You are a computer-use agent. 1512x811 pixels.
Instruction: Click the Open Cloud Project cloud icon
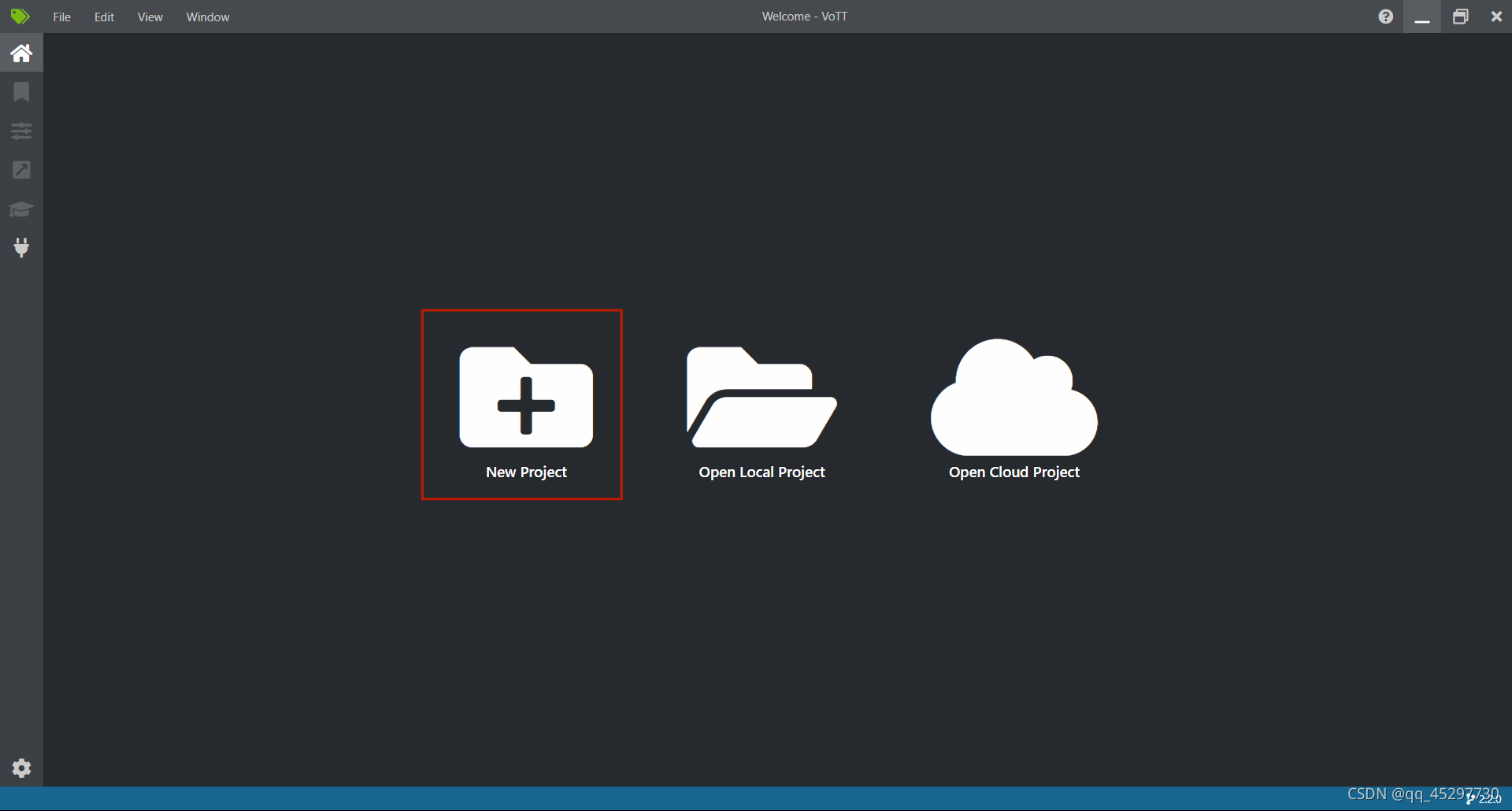[x=1014, y=397]
